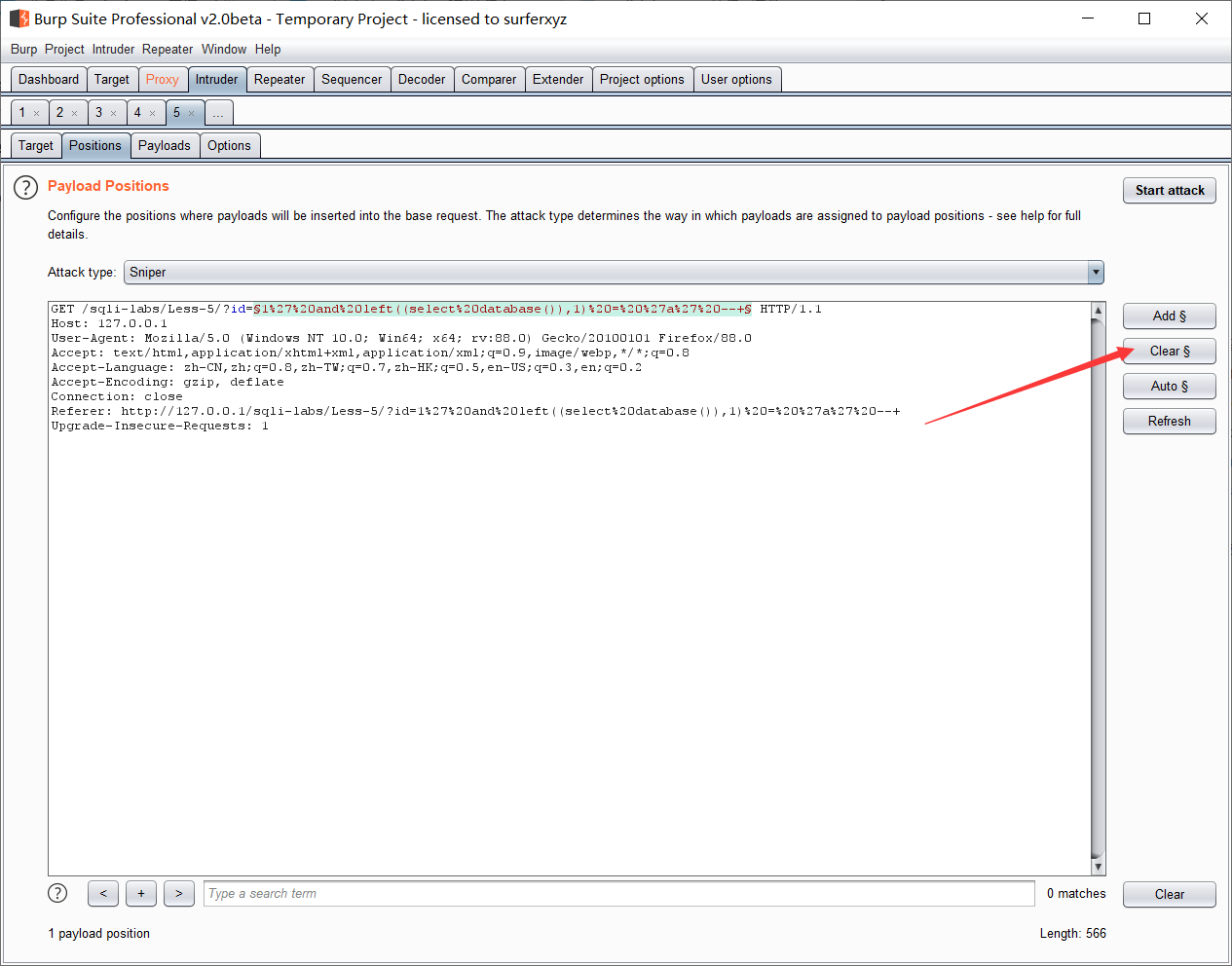Image resolution: width=1232 pixels, height=966 pixels.
Task: Open the Attack type dropdown
Action: pyautogui.click(x=614, y=273)
